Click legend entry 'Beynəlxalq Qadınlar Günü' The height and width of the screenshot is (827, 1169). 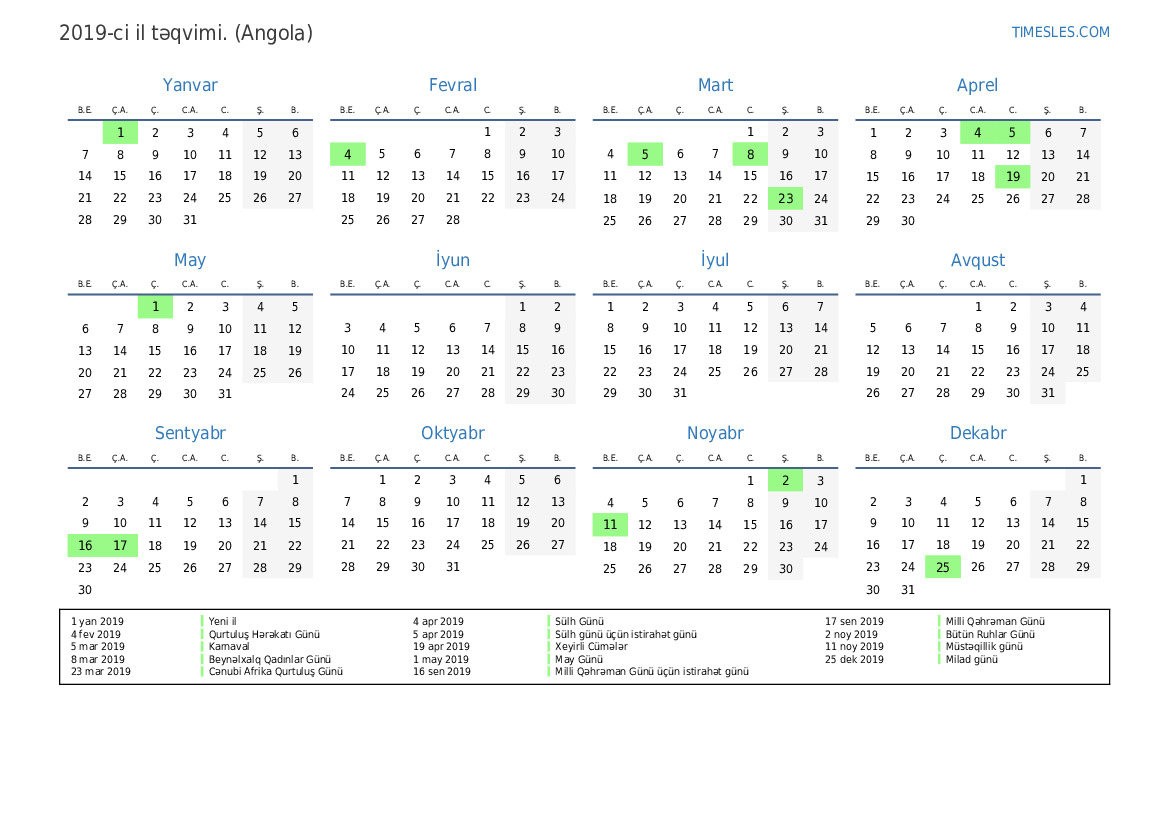click(270, 659)
